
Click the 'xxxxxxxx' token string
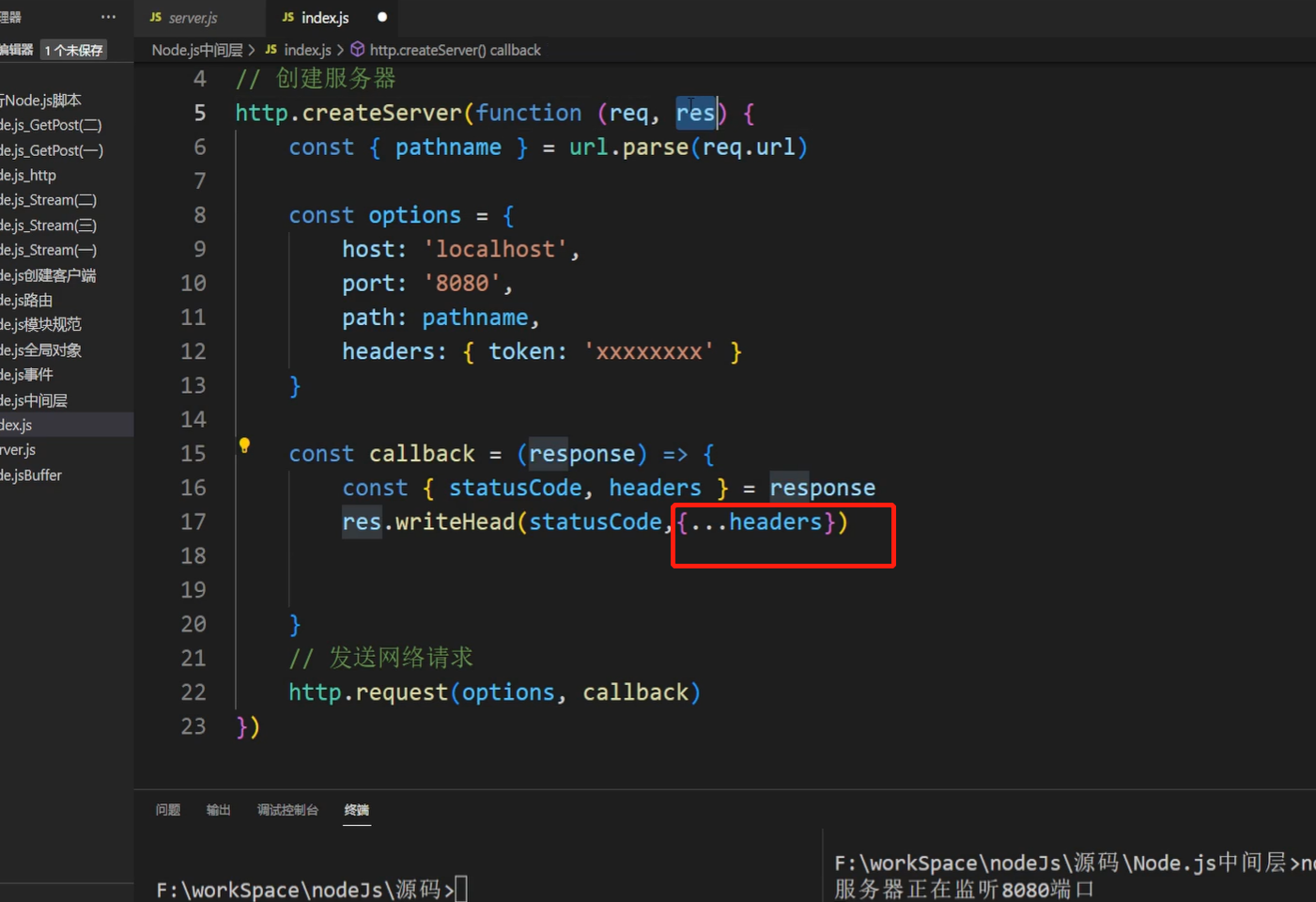(x=648, y=352)
